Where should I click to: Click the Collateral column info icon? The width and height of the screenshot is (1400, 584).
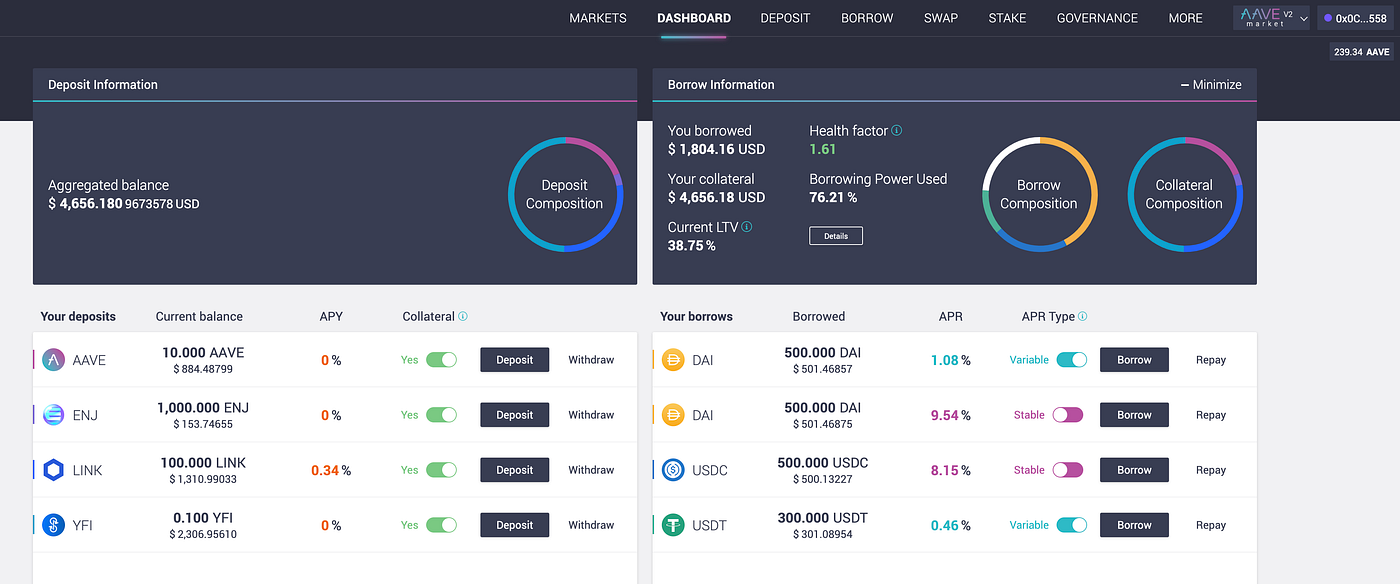click(461, 316)
